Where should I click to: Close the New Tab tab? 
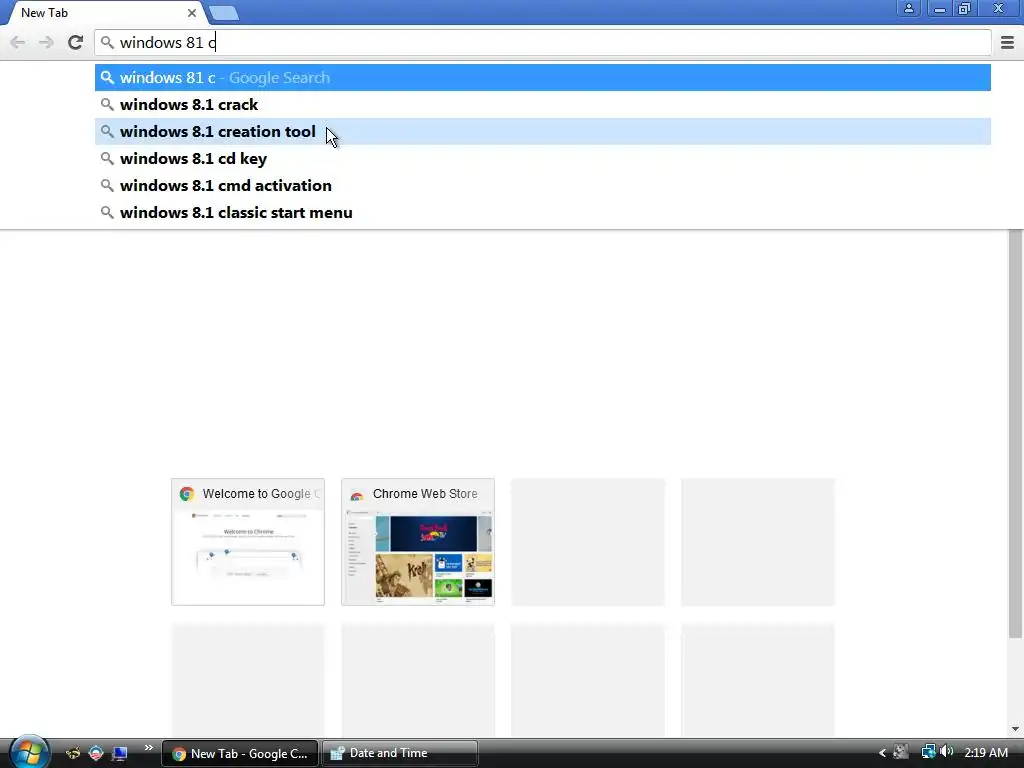pyautogui.click(x=191, y=13)
